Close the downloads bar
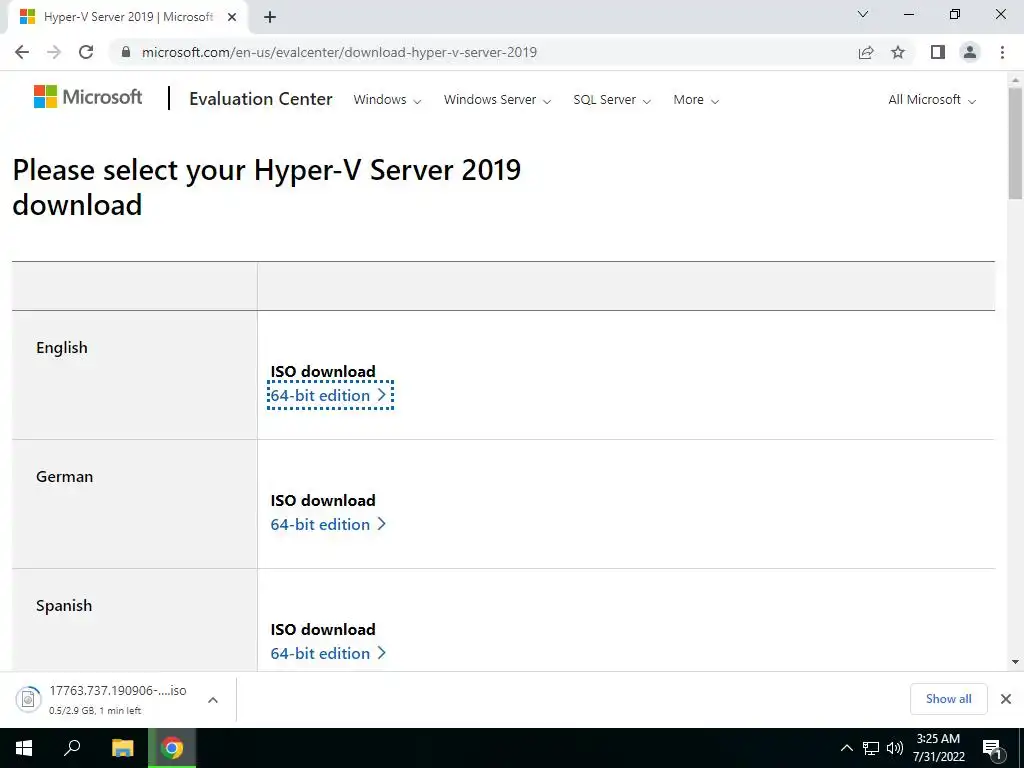1024x768 pixels. tap(1006, 699)
